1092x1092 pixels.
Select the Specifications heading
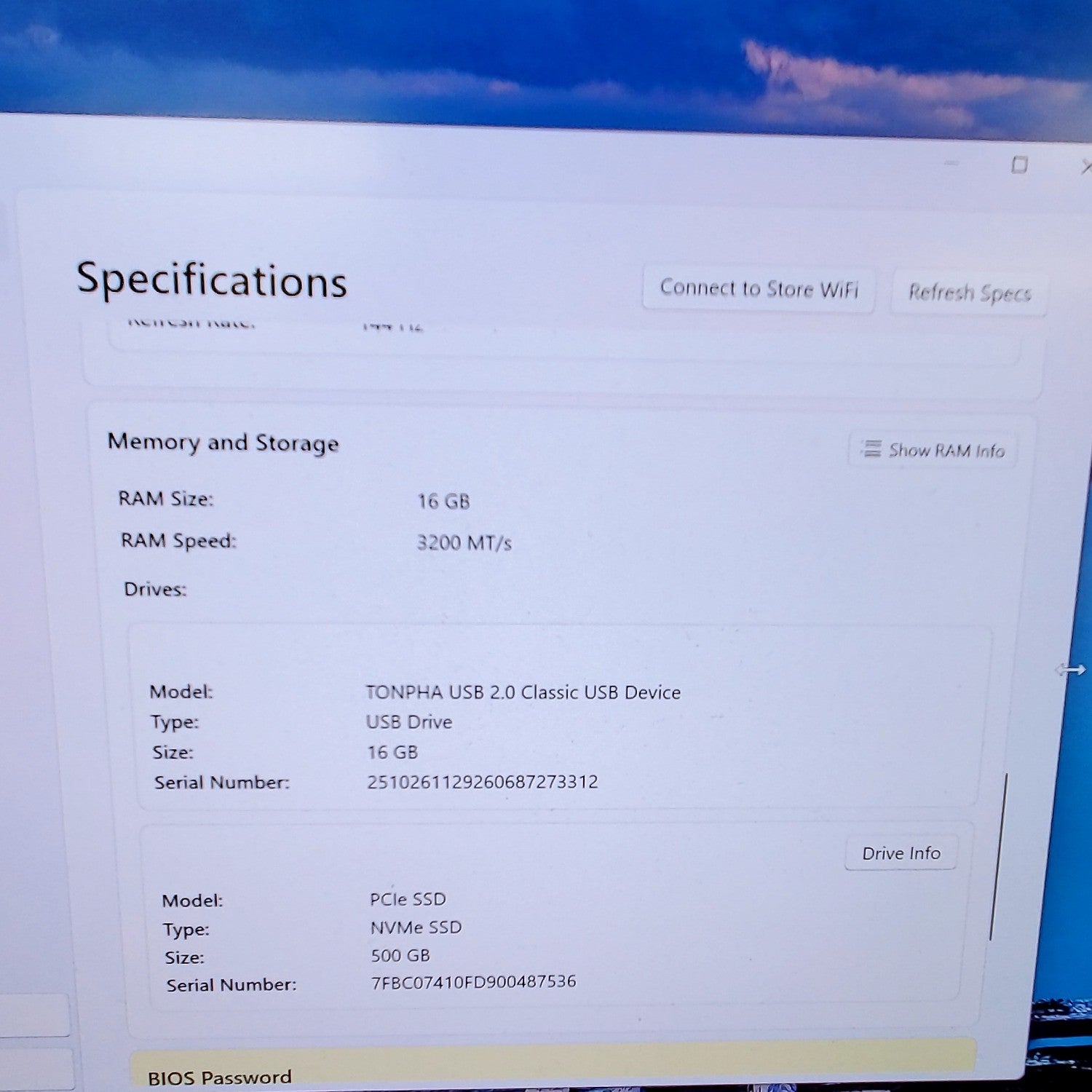click(x=212, y=280)
